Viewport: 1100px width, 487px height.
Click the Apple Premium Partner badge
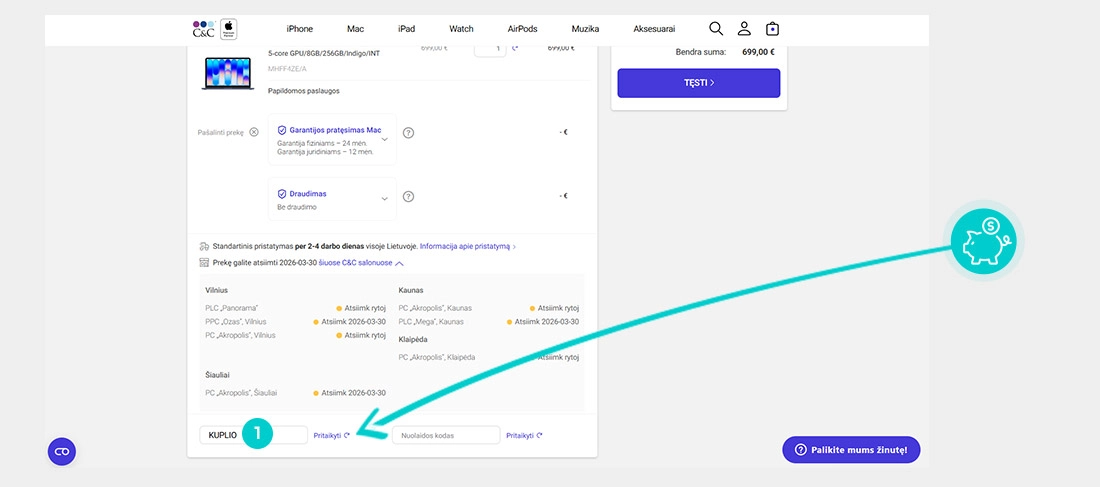click(x=229, y=29)
